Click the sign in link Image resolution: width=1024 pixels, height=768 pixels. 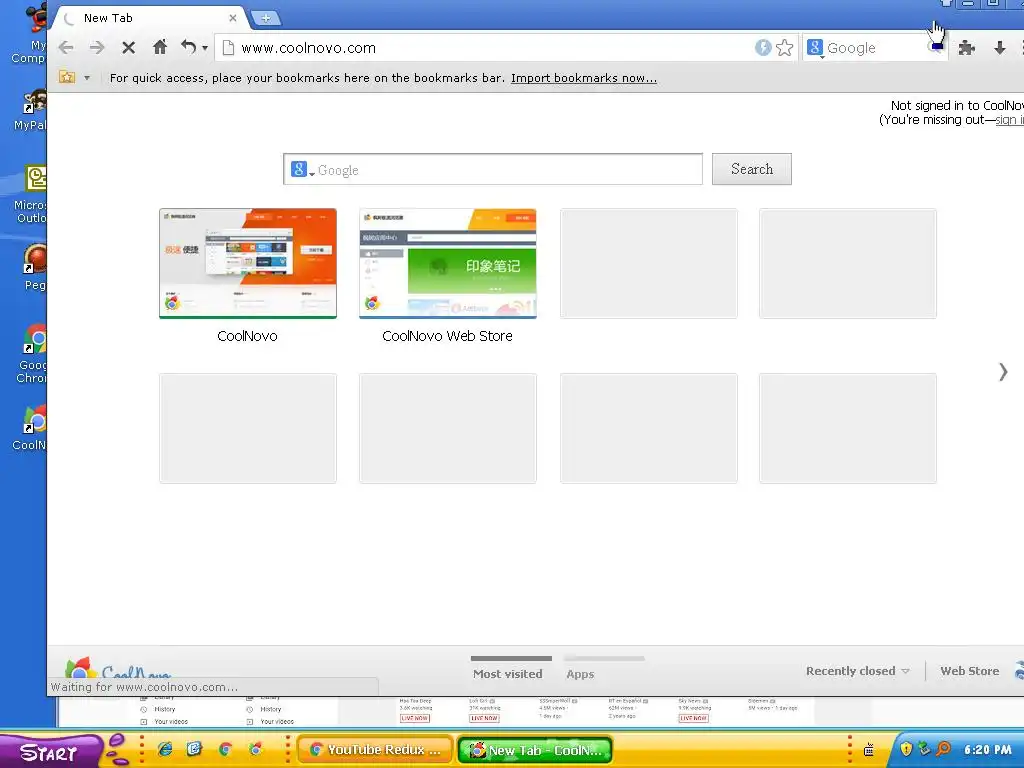(x=1009, y=120)
